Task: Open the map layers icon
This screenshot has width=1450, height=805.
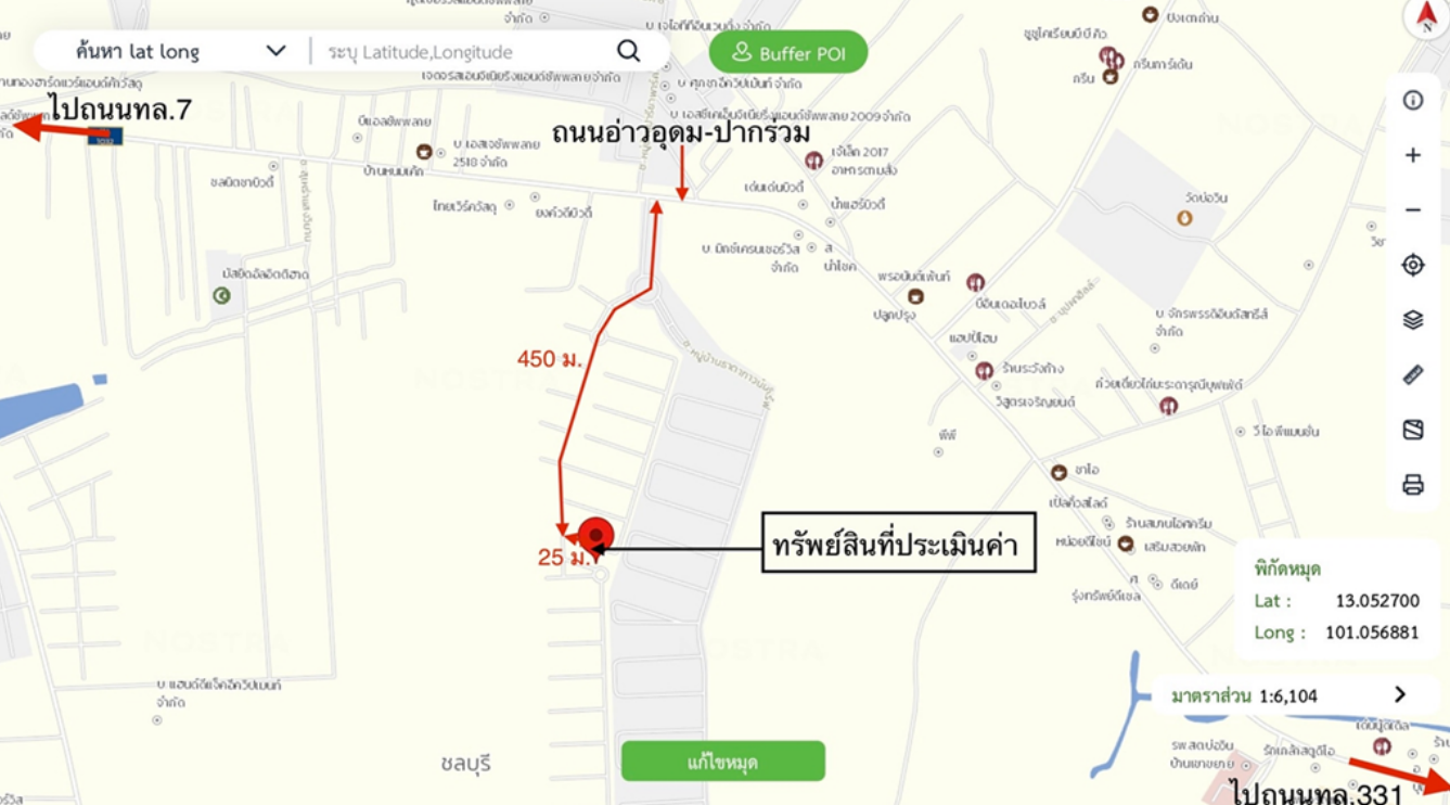Action: click(x=1413, y=320)
